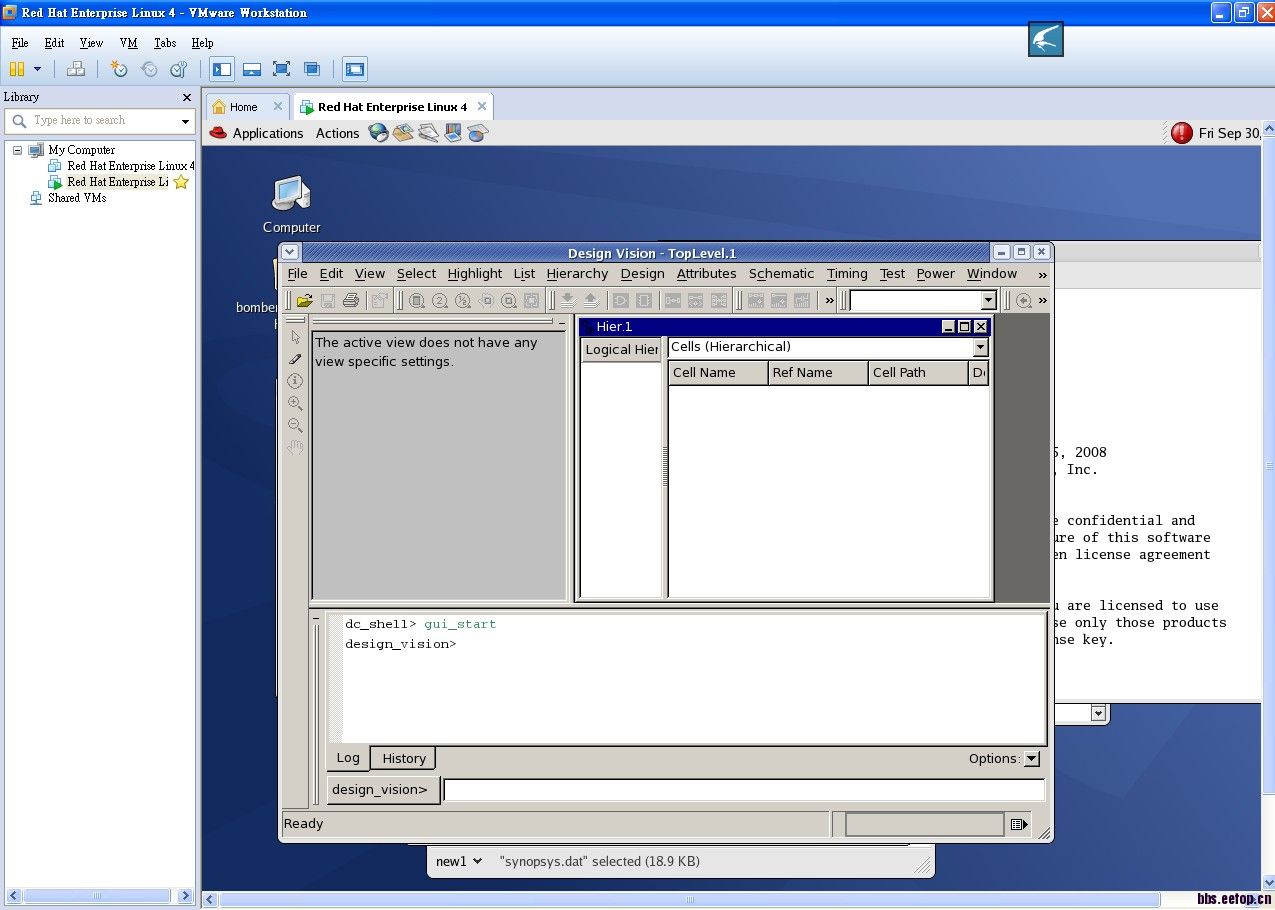Click the library panel horizontal scrollbar
This screenshot has height=910, width=1275.
click(x=98, y=896)
